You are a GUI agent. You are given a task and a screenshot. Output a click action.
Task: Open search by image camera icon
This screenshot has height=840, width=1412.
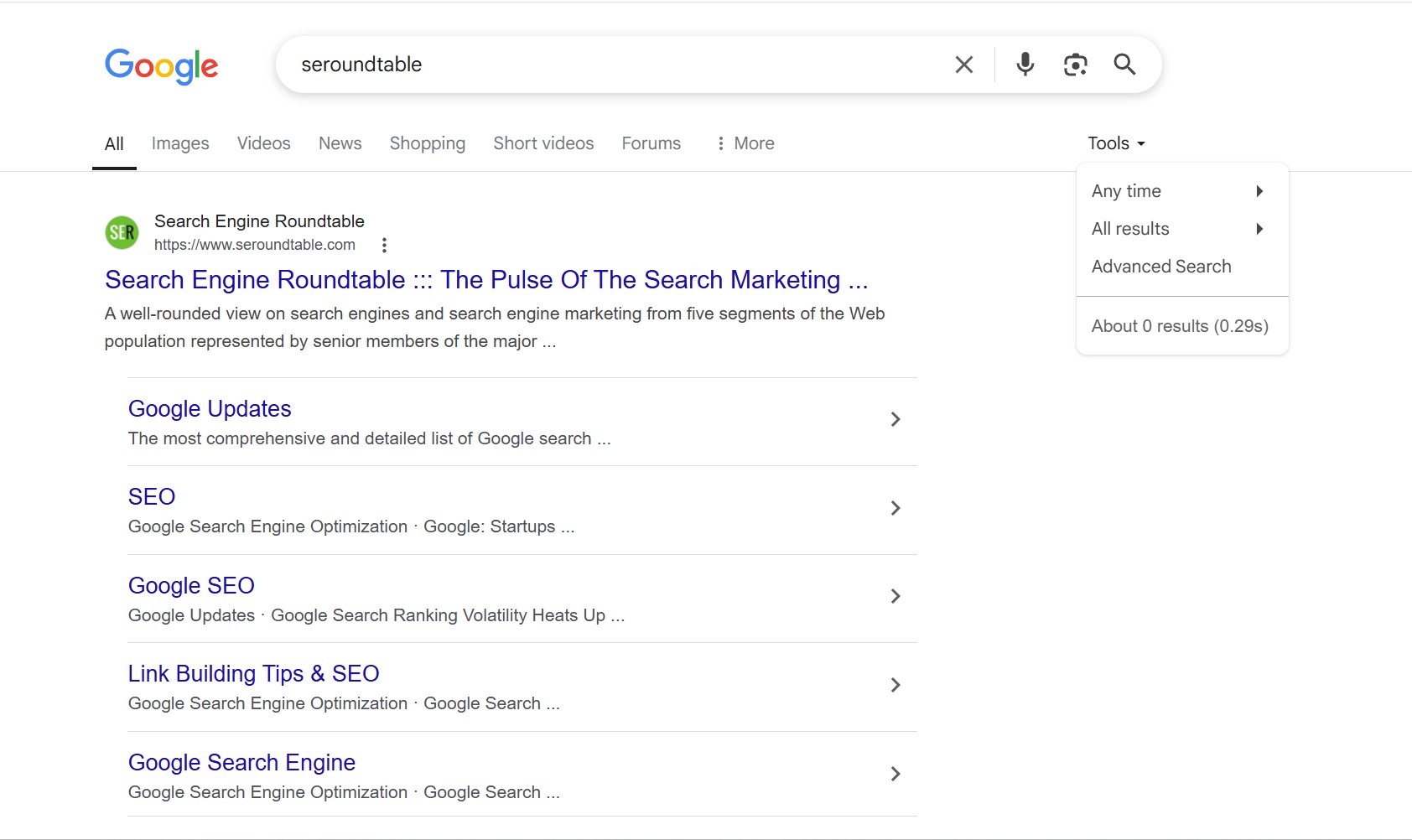click(x=1075, y=65)
